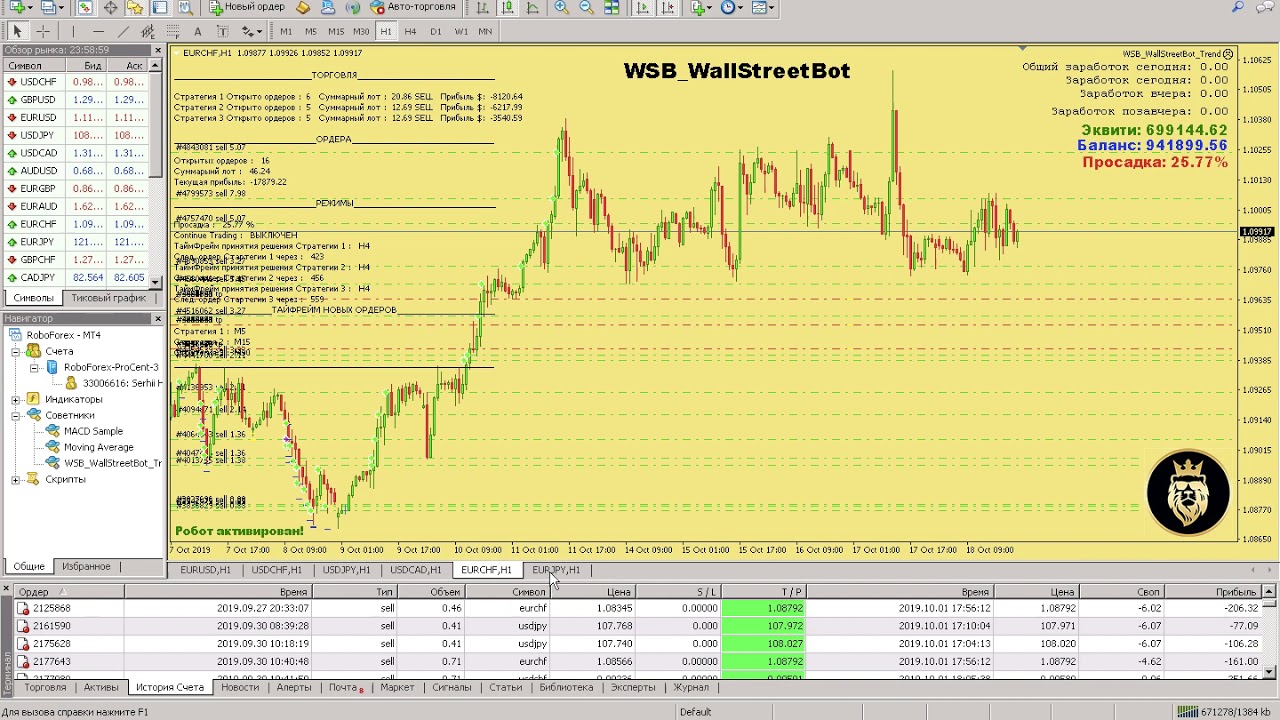Switch timeframe to D1
Image resolution: width=1280 pixels, height=720 pixels.
tap(435, 31)
